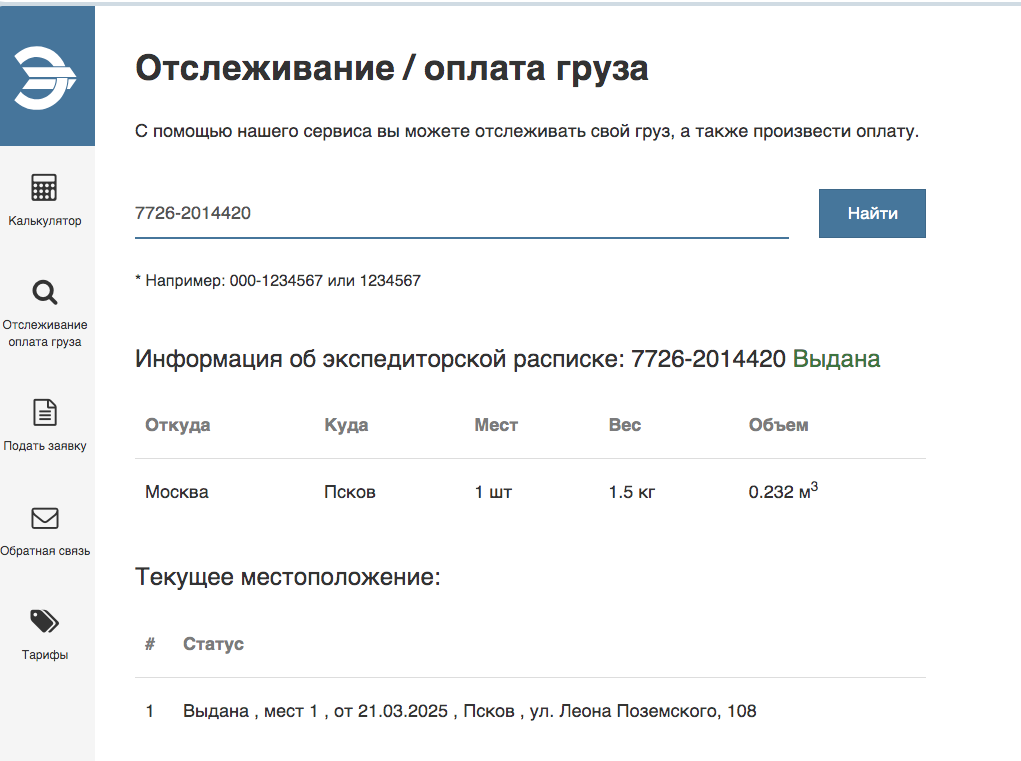1021x761 pixels.
Task: Open the Обратная связь label
Action: coord(45,551)
